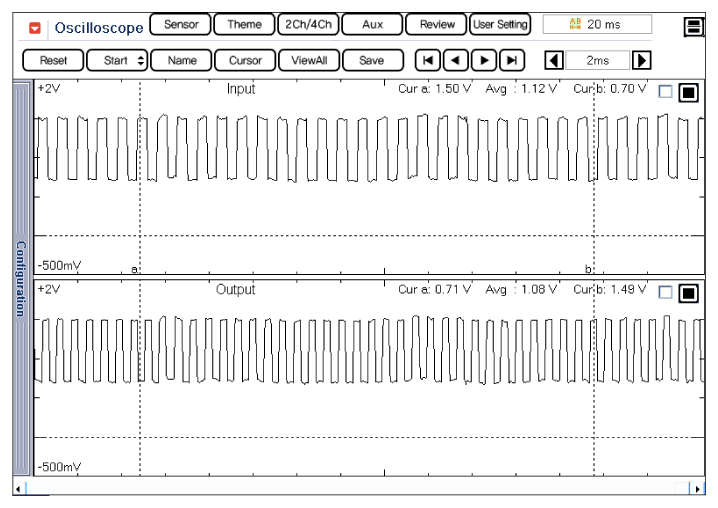Click the Input channel +2V scale label
The width and height of the screenshot is (718, 508).
click(49, 88)
